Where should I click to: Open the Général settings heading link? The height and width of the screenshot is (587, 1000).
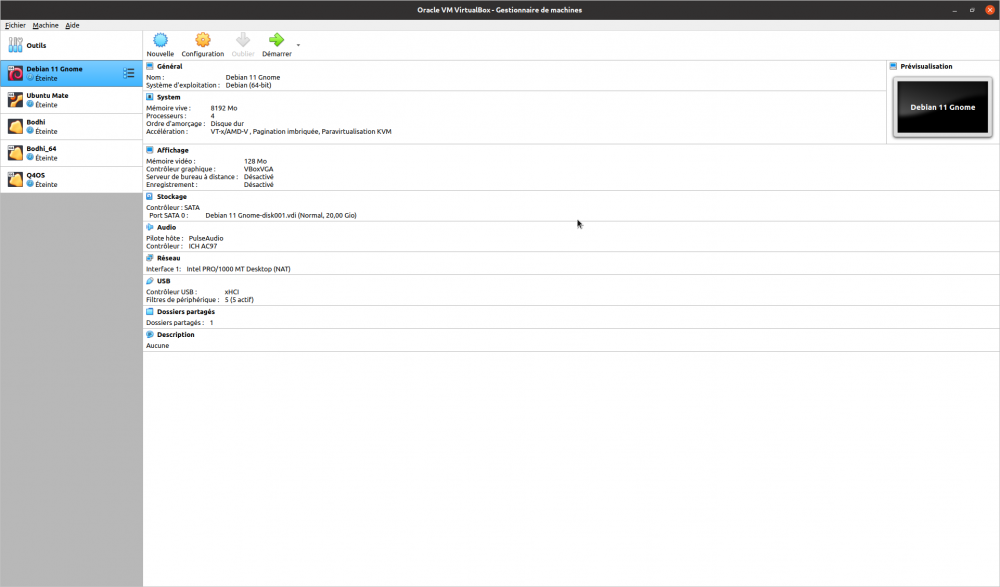(170, 66)
